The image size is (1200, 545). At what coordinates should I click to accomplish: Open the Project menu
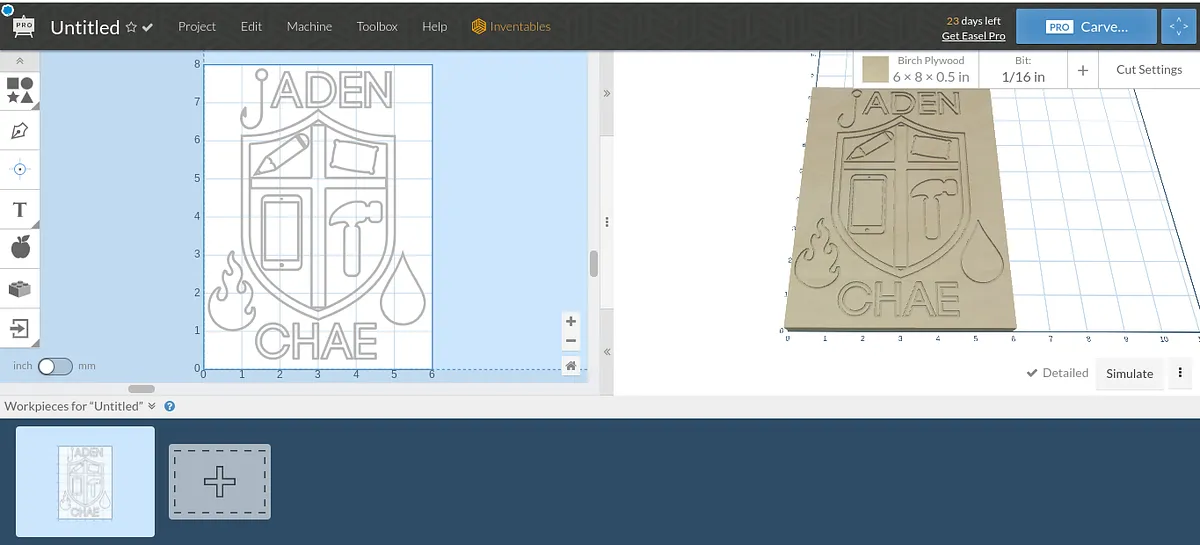tap(197, 27)
